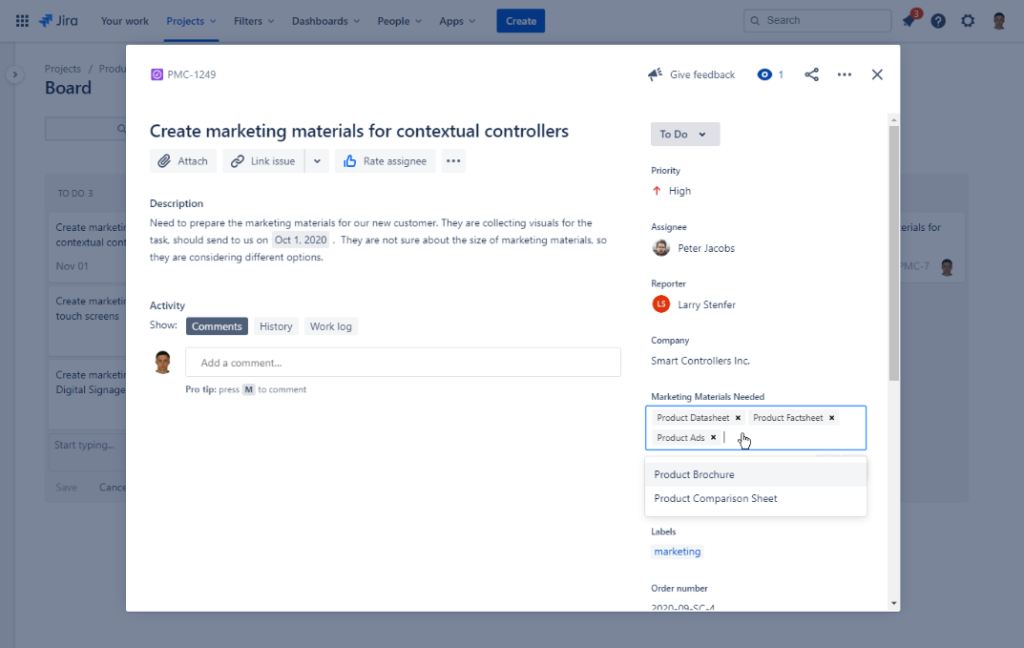
Task: Click the Attach paperclip button
Action: 183,161
